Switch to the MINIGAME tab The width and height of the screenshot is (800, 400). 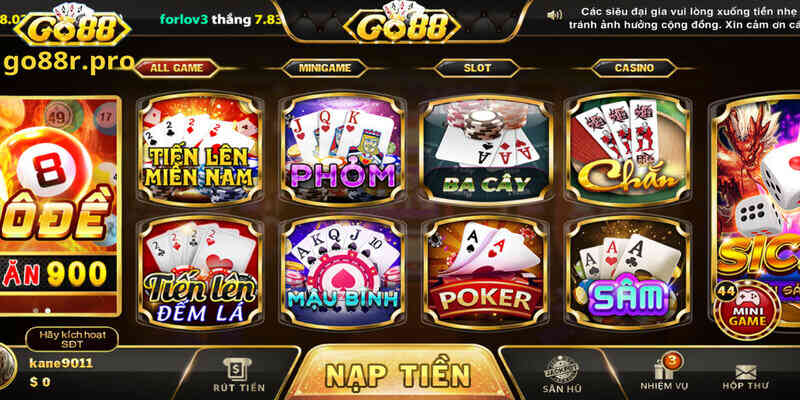[x=324, y=68]
